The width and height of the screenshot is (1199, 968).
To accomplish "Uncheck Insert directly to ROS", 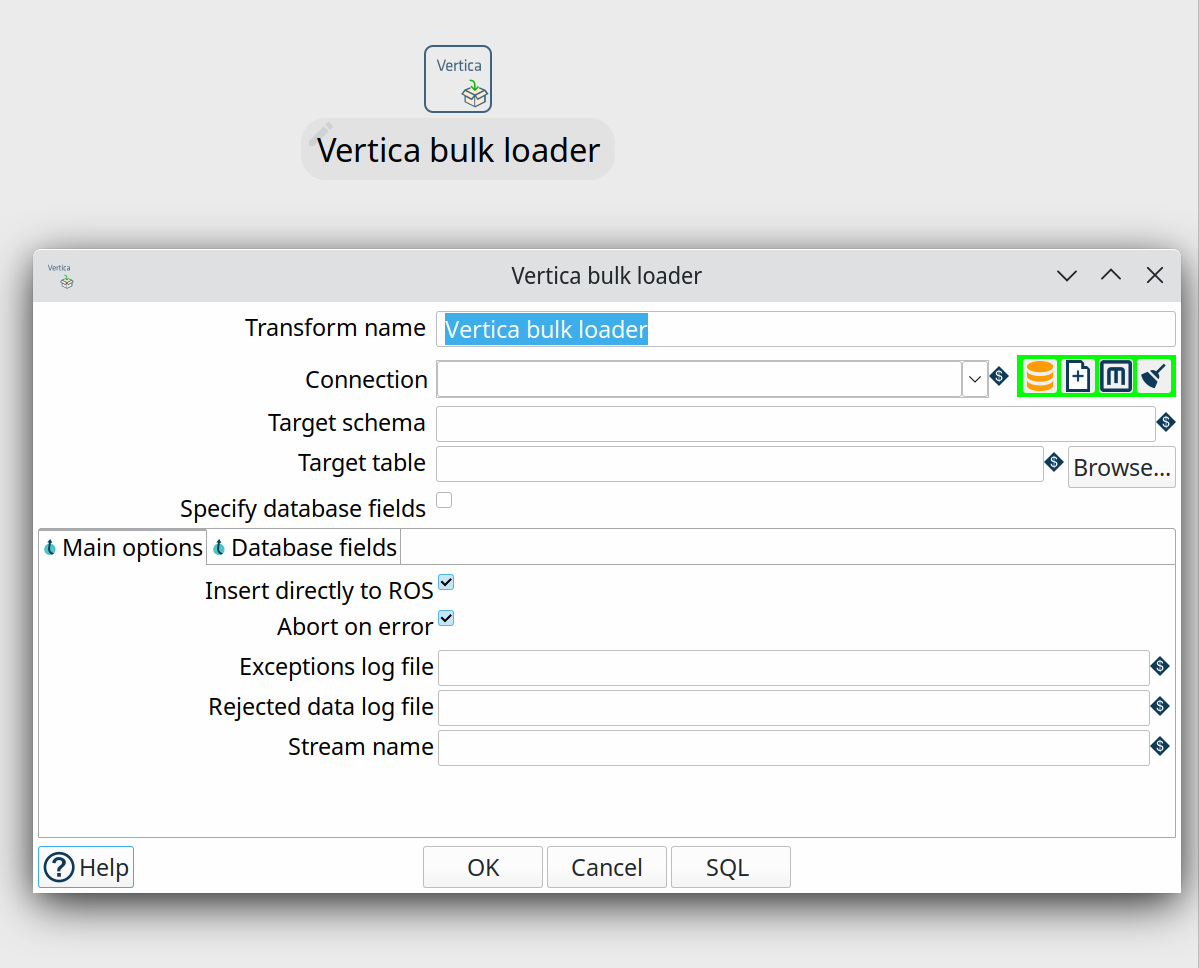I will click(x=446, y=583).
